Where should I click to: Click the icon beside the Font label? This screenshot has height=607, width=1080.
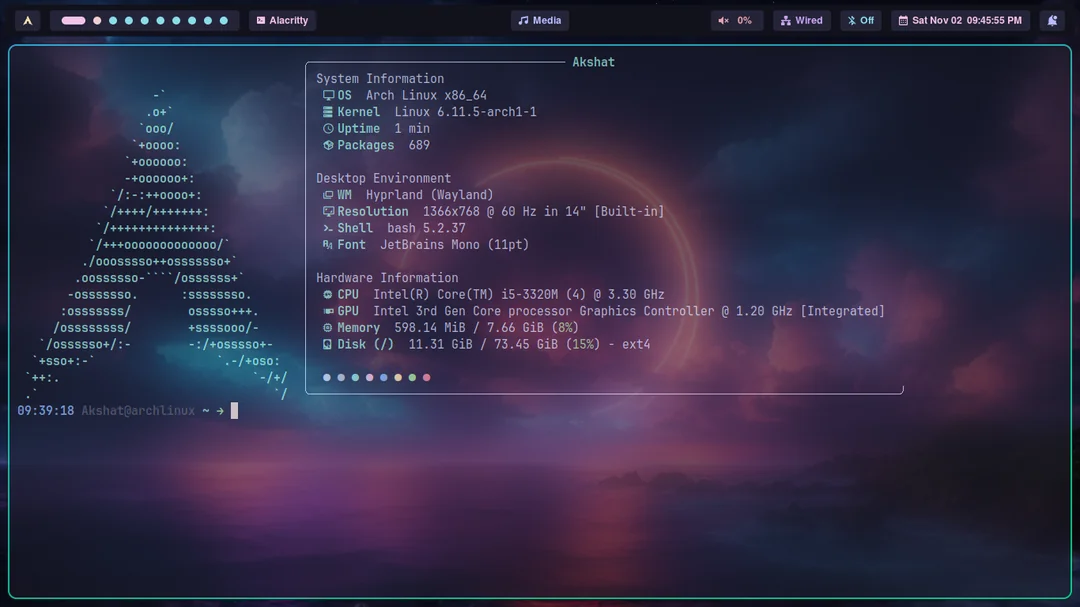click(x=328, y=245)
